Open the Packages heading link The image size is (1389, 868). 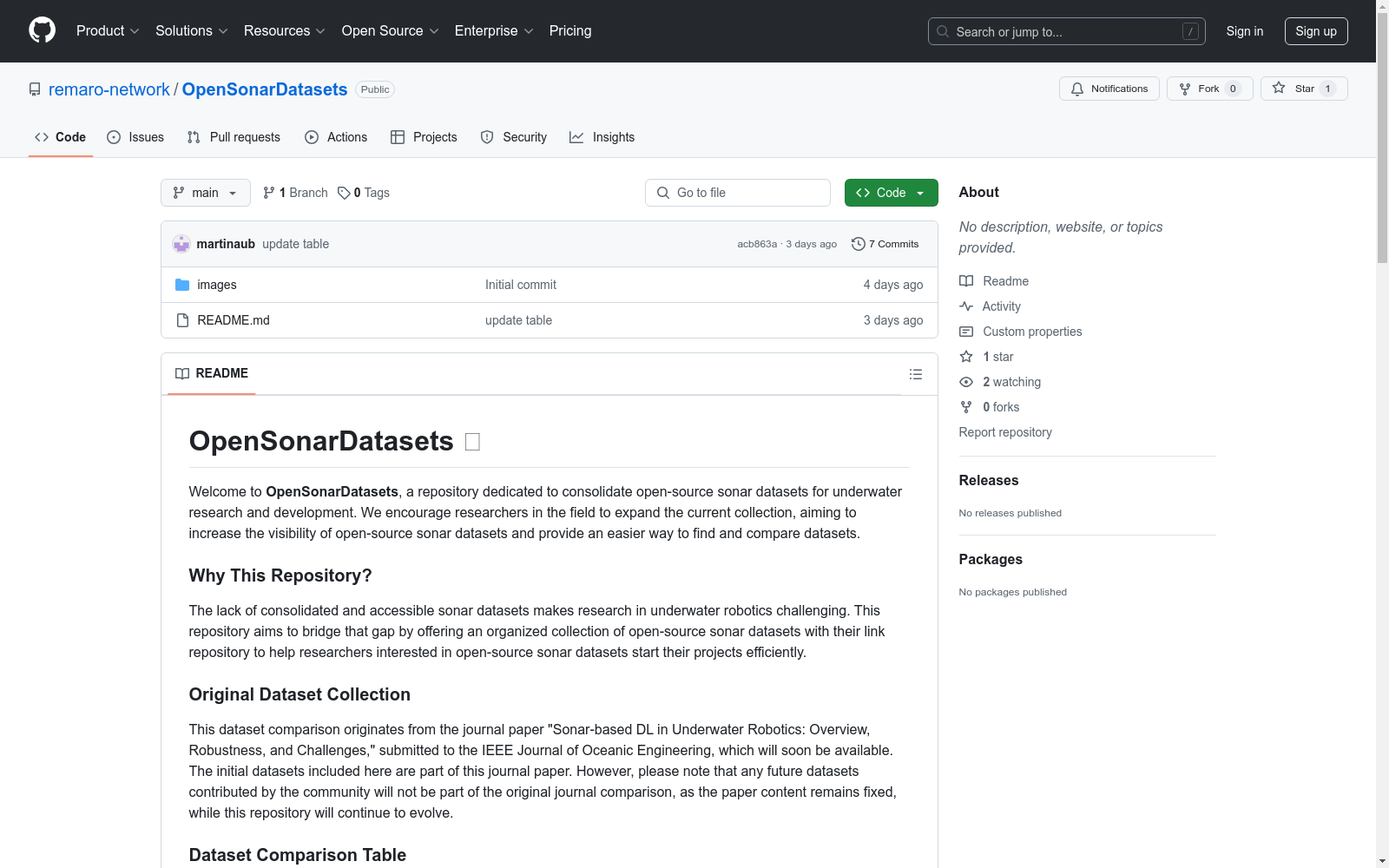991,559
